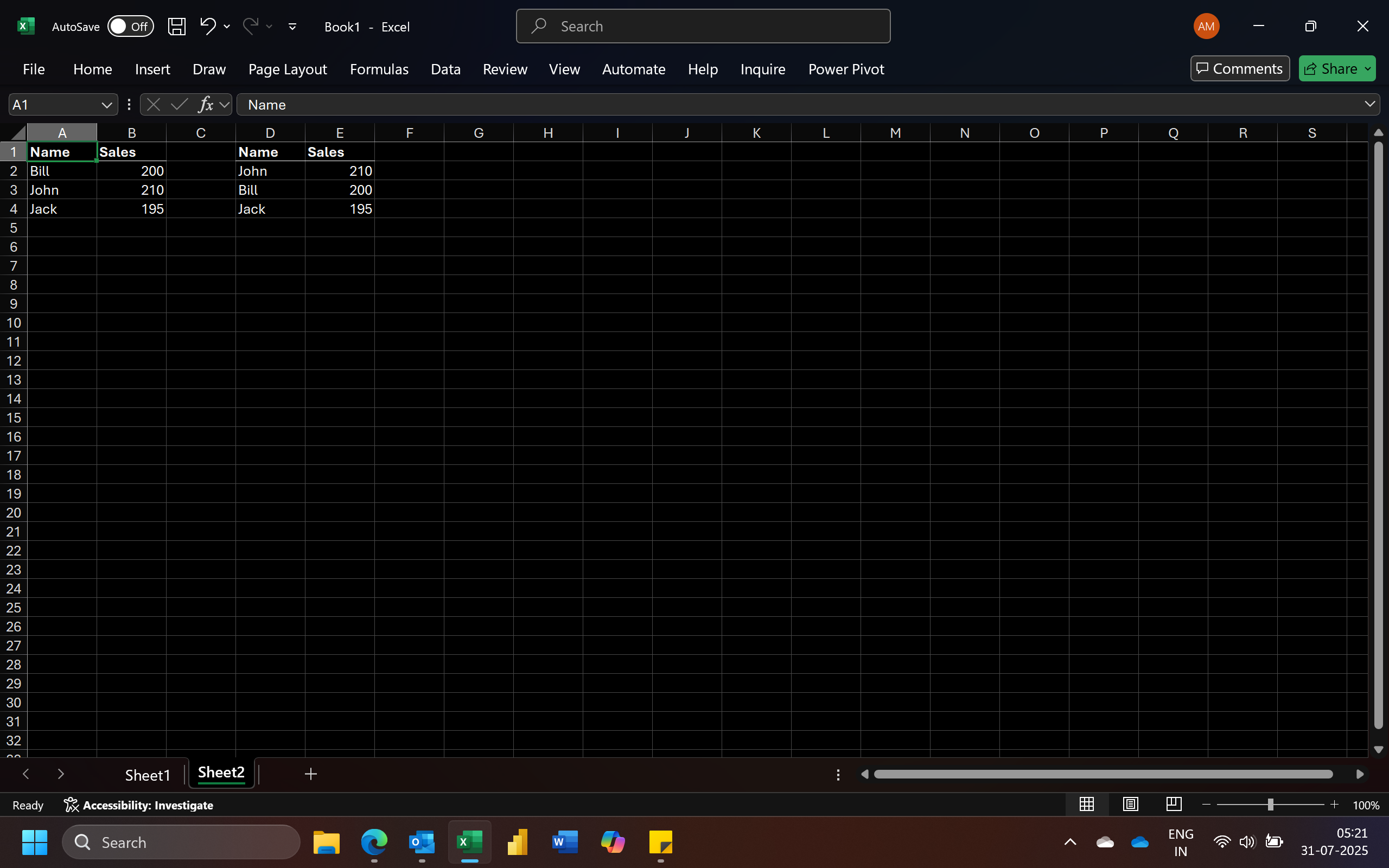Switch to Page Break Preview view icon
The height and width of the screenshot is (868, 1389).
click(1174, 805)
